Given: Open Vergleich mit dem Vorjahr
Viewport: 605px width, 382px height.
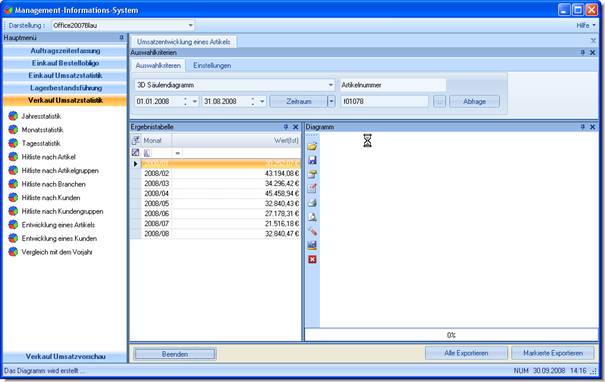Looking at the screenshot, I should coord(57,252).
